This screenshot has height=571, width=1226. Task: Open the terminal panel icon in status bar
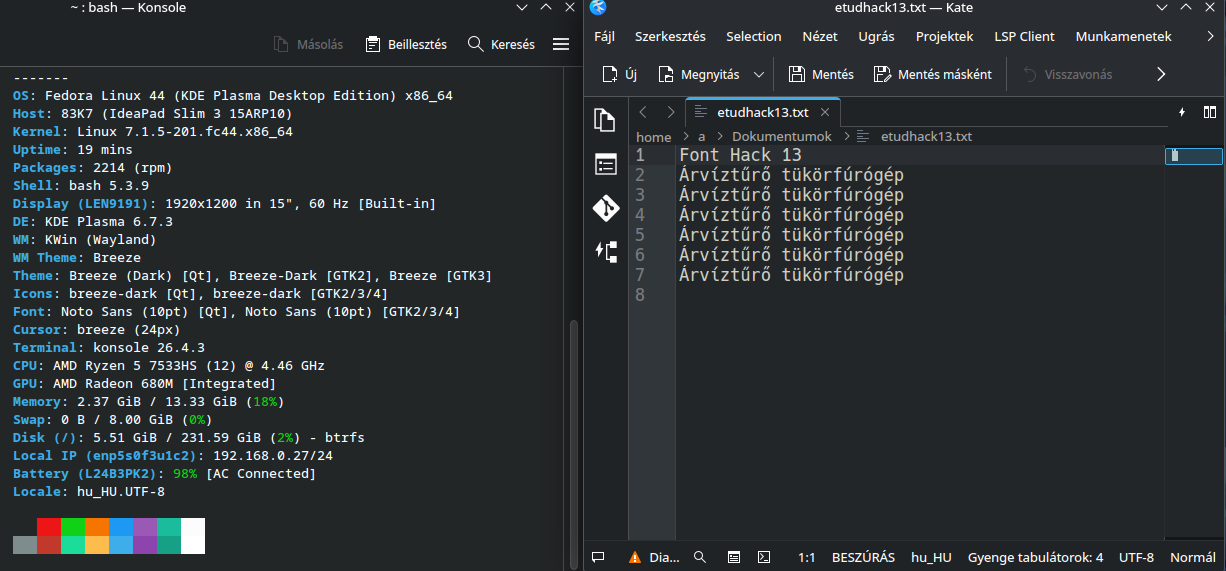(x=763, y=557)
